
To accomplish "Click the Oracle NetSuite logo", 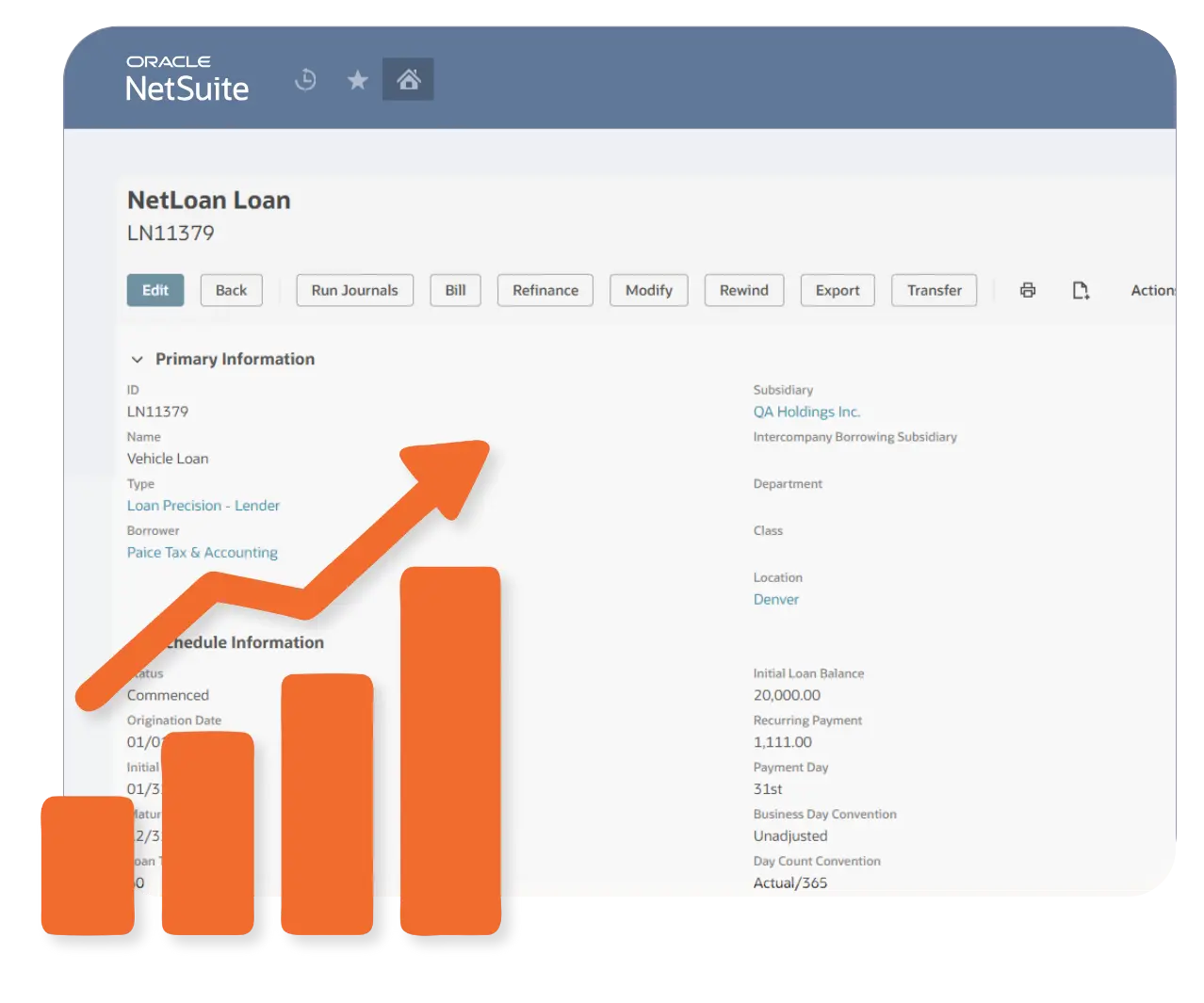I will pyautogui.click(x=187, y=78).
